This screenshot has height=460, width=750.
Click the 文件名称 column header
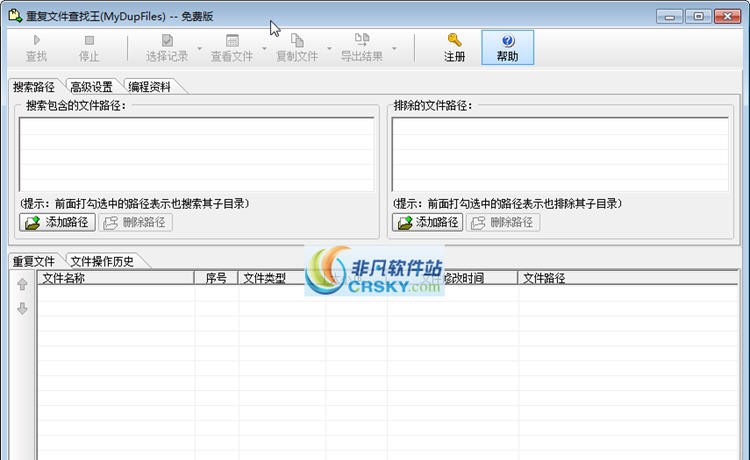pyautogui.click(x=116, y=278)
